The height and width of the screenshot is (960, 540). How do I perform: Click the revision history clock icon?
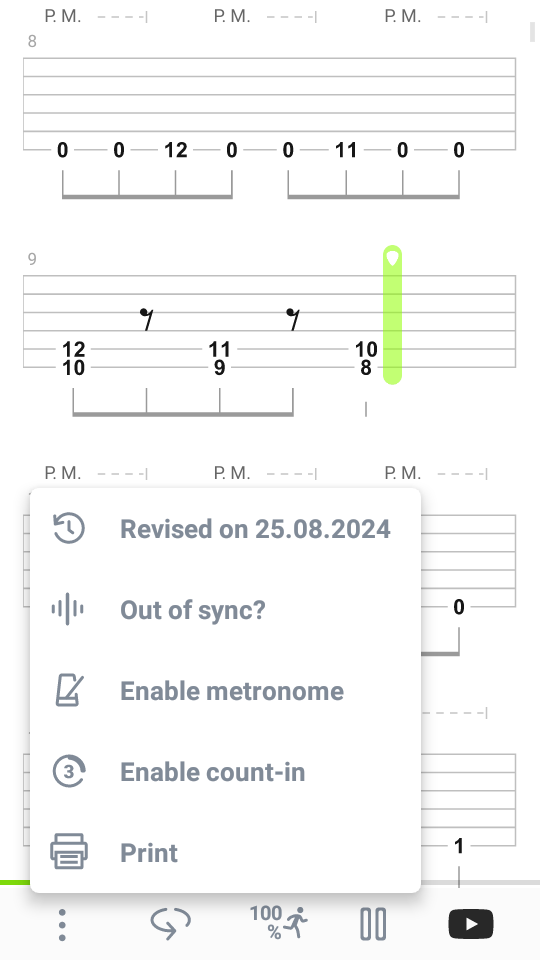tap(69, 528)
